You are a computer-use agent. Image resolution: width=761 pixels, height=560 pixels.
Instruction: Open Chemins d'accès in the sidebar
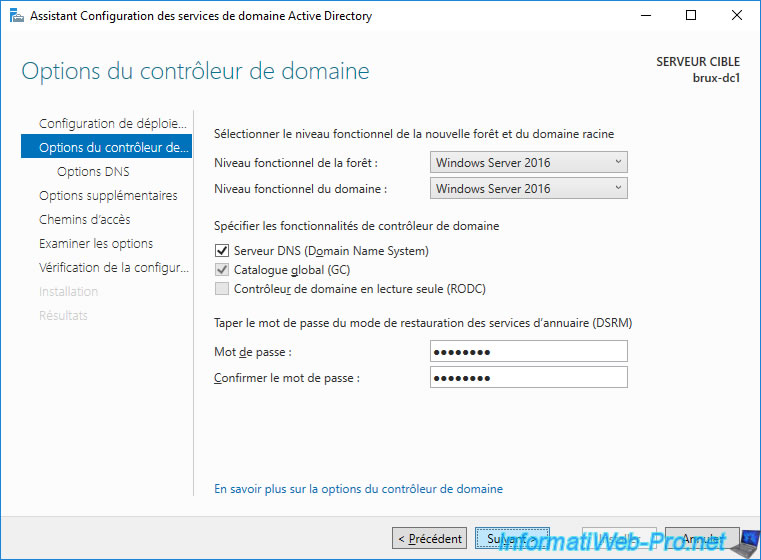[x=84, y=219]
